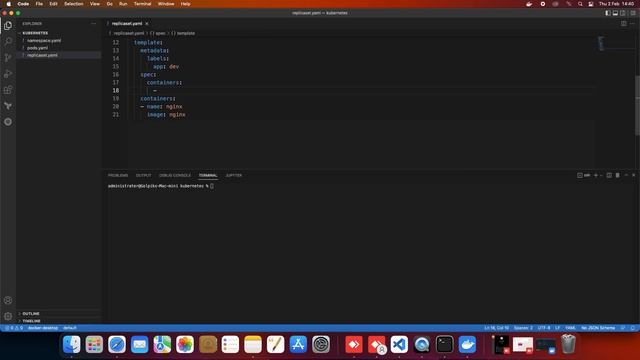
Task: Open the File menu
Action: pos(39,4)
